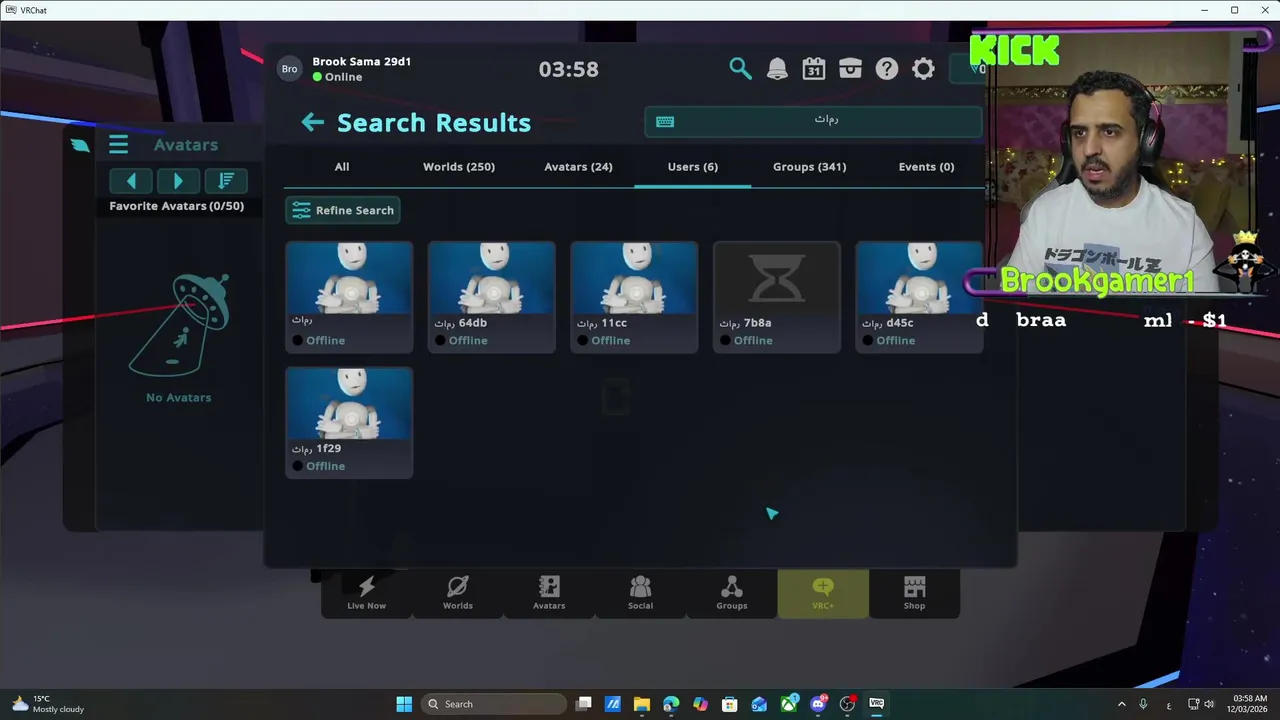Open Windows Start menu
Image resolution: width=1280 pixels, height=720 pixels.
coord(404,704)
